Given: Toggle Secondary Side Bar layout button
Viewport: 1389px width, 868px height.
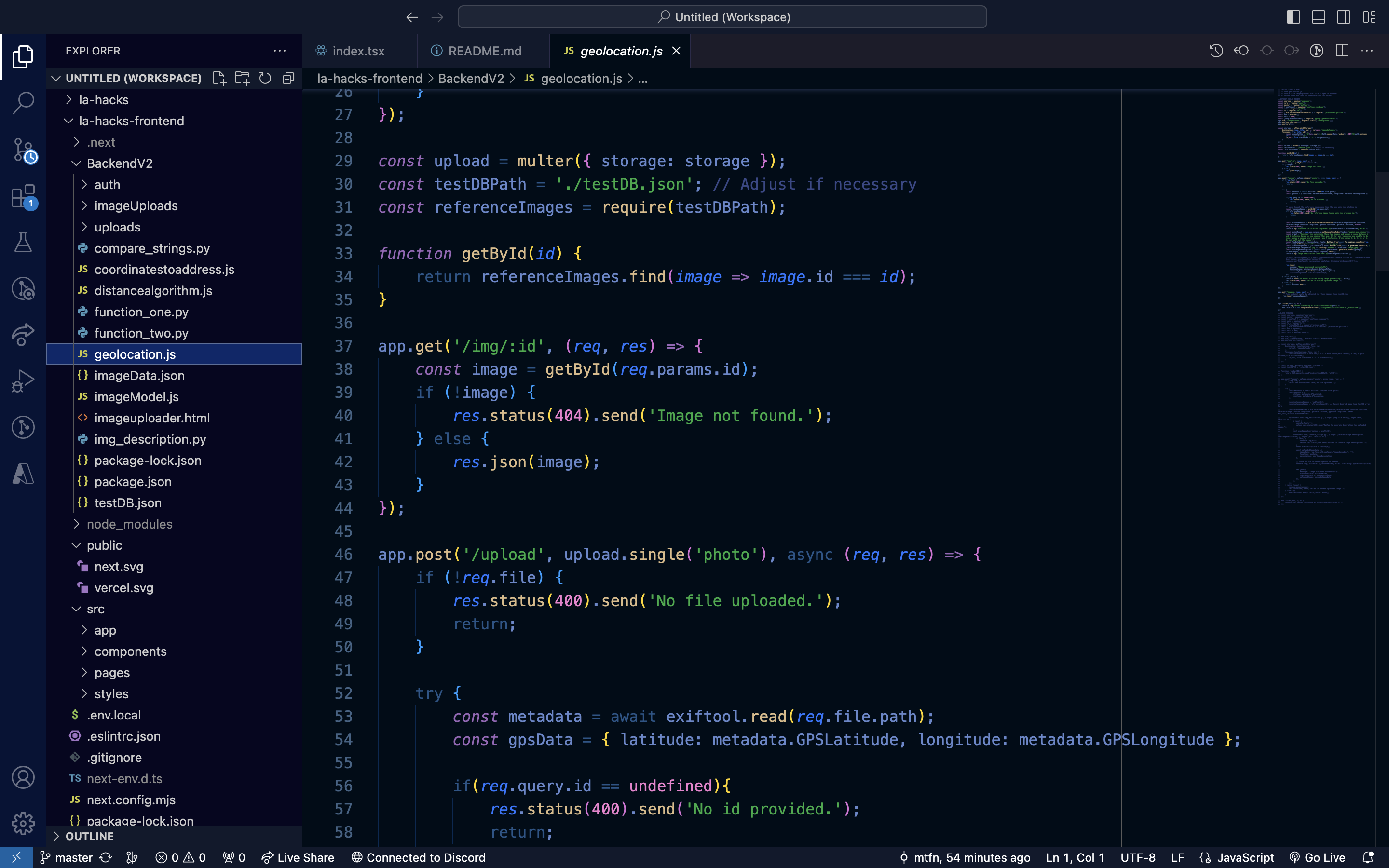Looking at the screenshot, I should click(1344, 17).
